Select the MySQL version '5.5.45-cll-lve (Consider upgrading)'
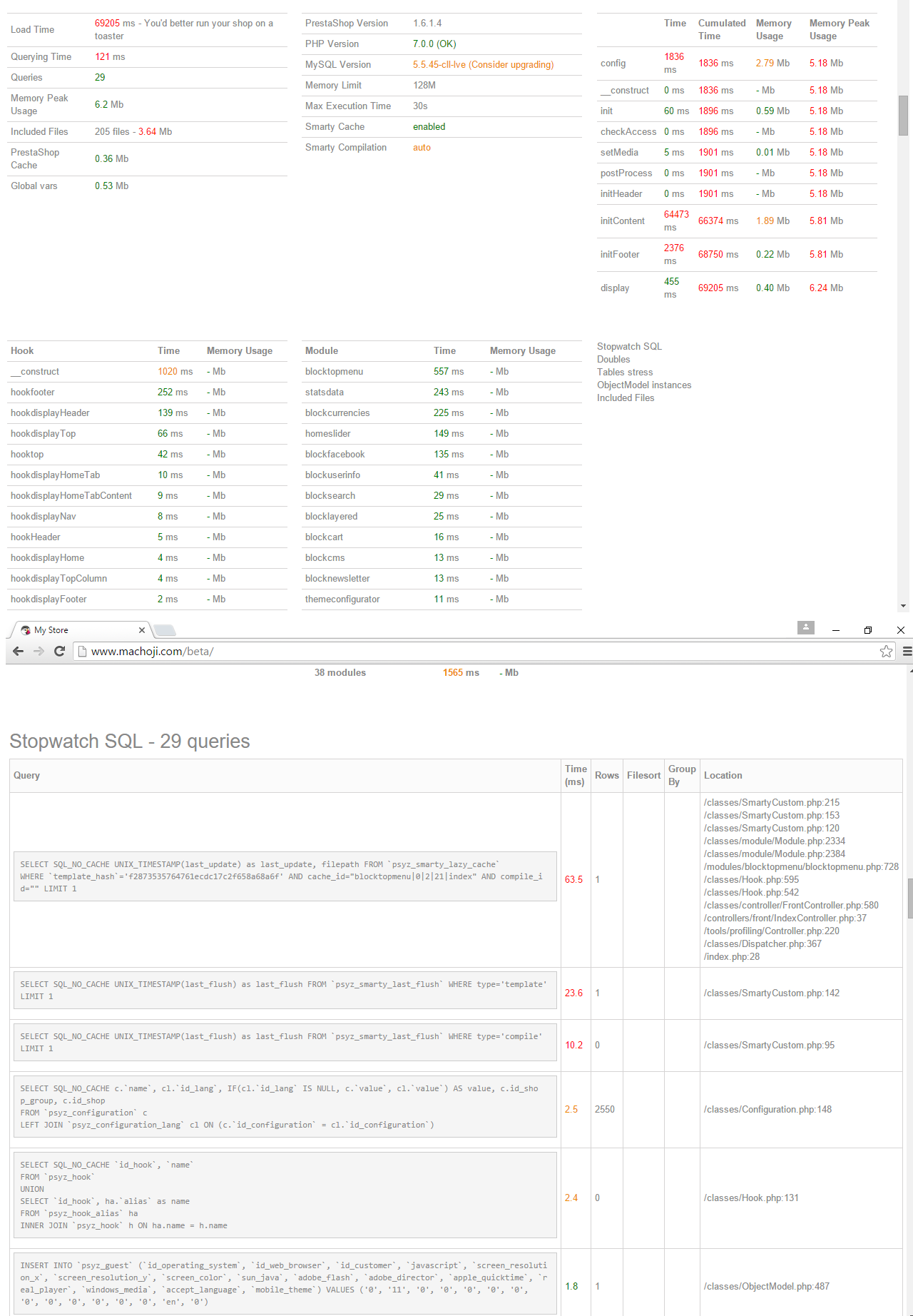The image size is (913, 1316). pyautogui.click(x=483, y=65)
